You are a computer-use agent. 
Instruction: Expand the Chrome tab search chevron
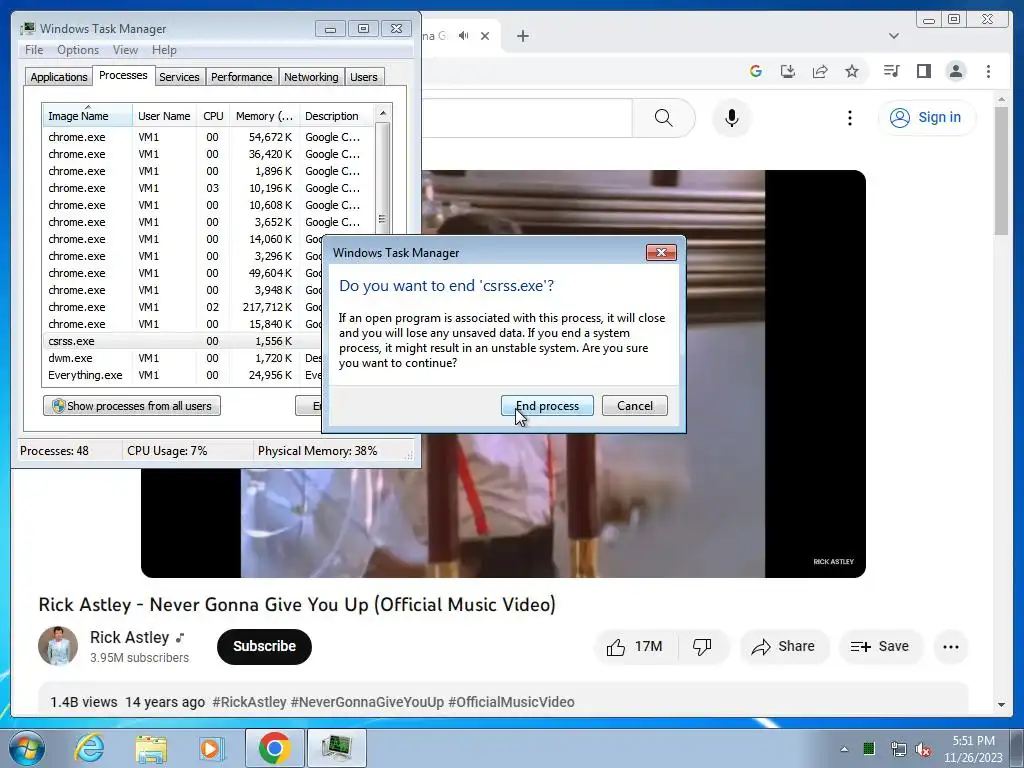tap(894, 36)
